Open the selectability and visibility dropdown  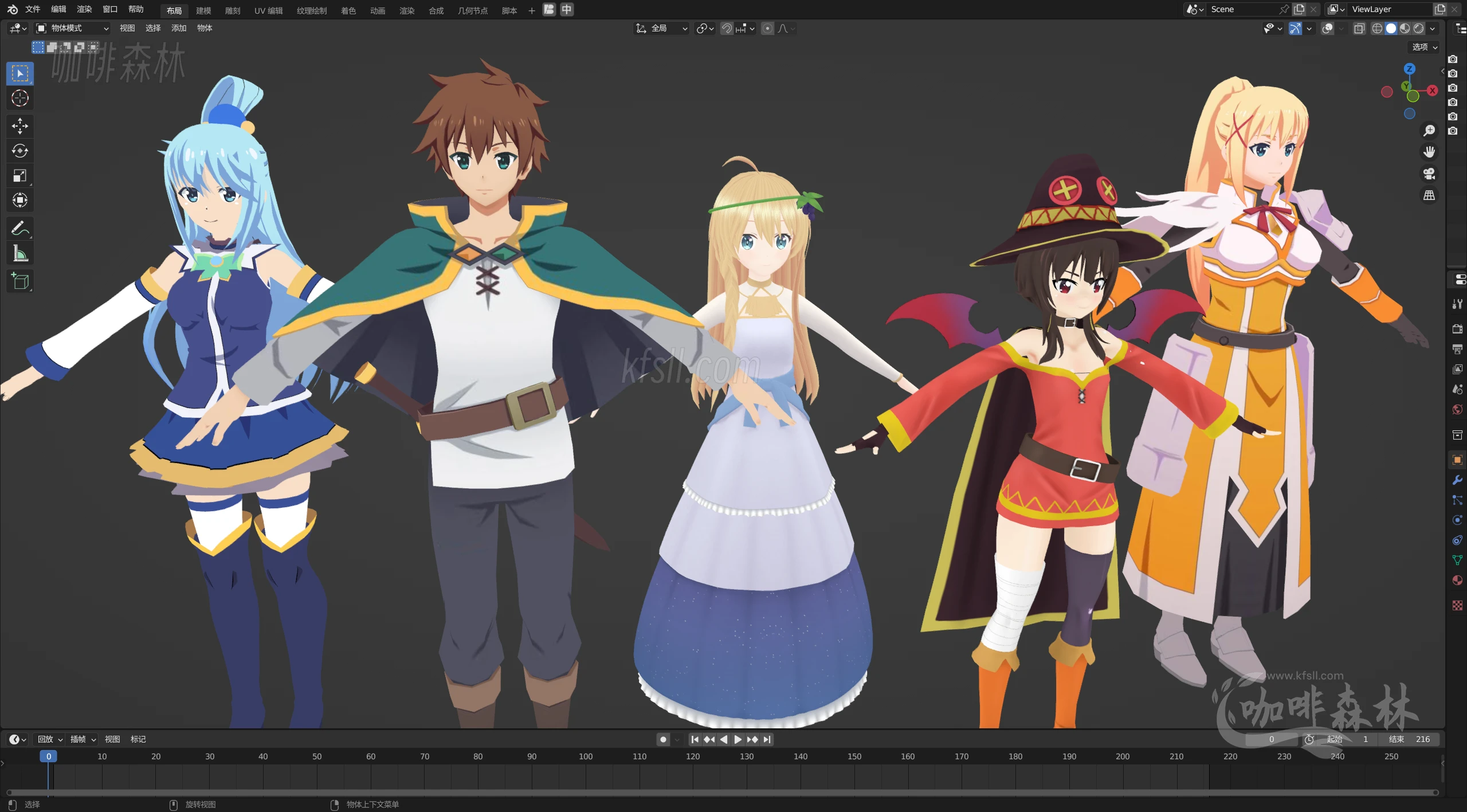[1272, 28]
